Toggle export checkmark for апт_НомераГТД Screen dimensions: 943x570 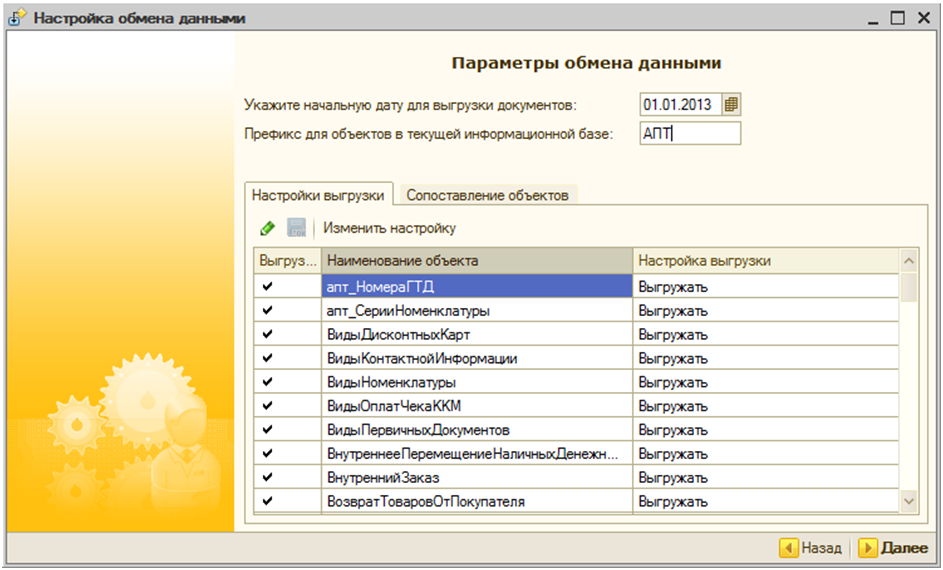coord(267,287)
